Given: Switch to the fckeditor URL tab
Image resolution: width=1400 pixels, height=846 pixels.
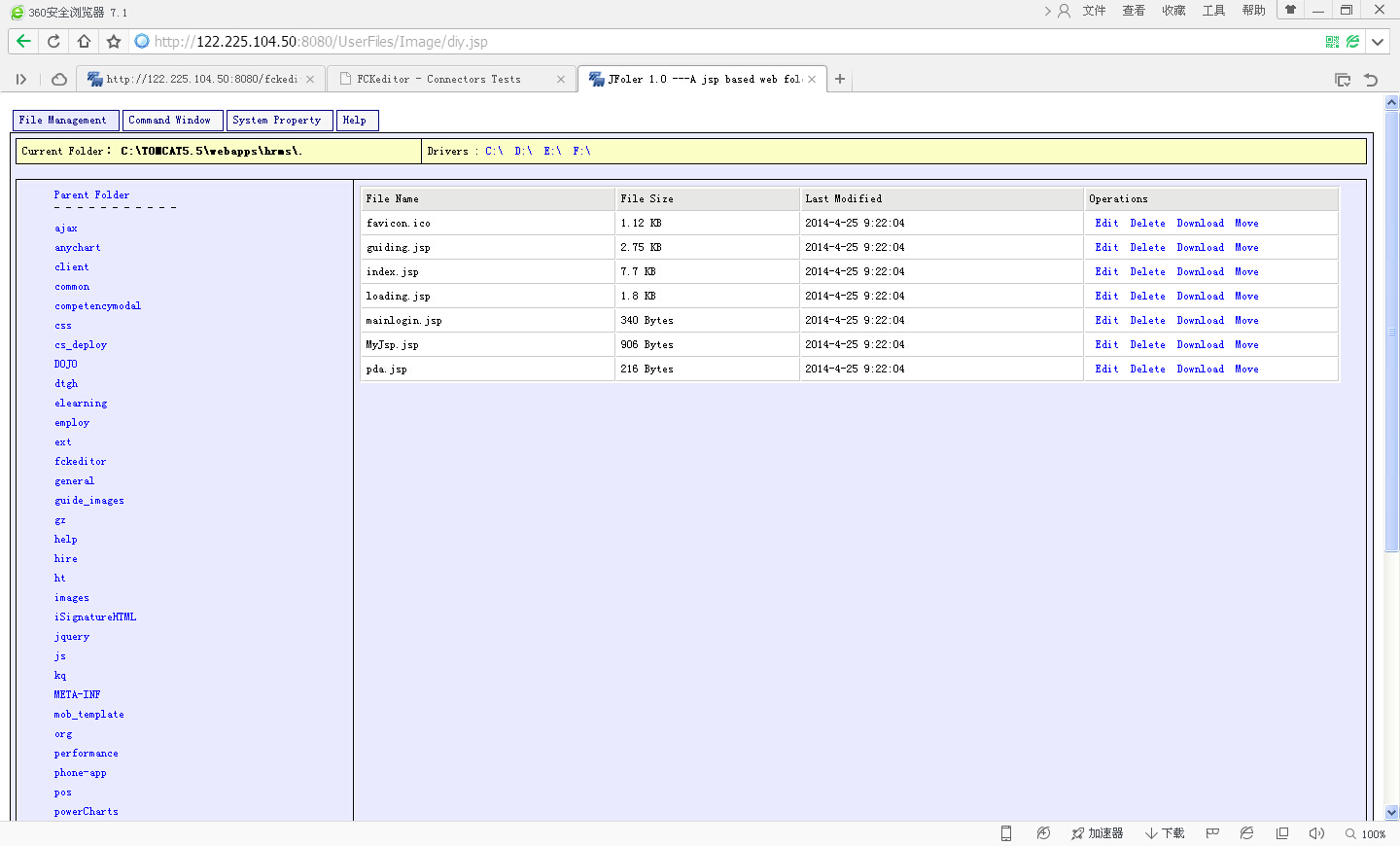Looking at the screenshot, I should 199,80.
